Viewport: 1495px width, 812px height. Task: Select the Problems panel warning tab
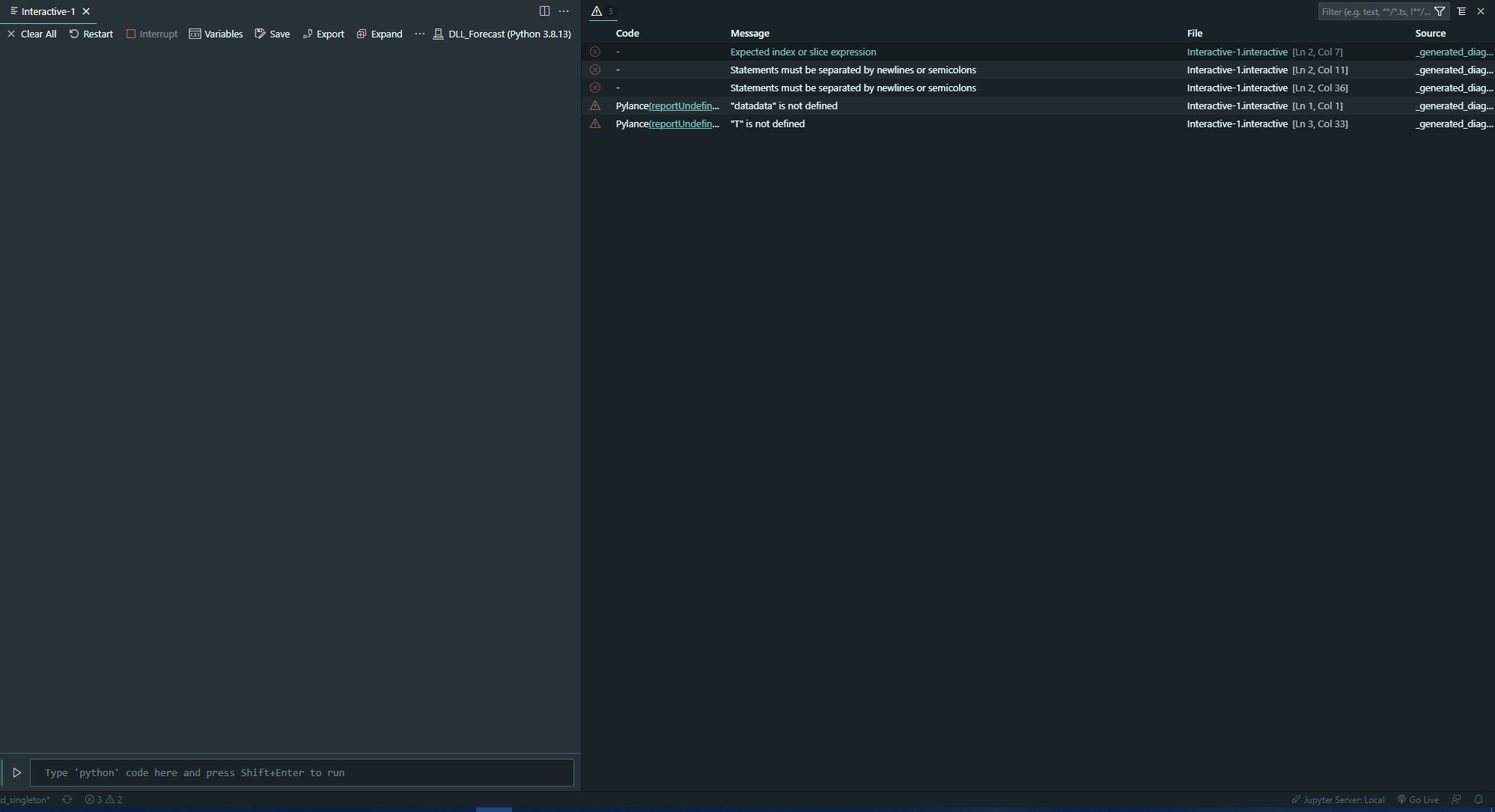coord(597,11)
